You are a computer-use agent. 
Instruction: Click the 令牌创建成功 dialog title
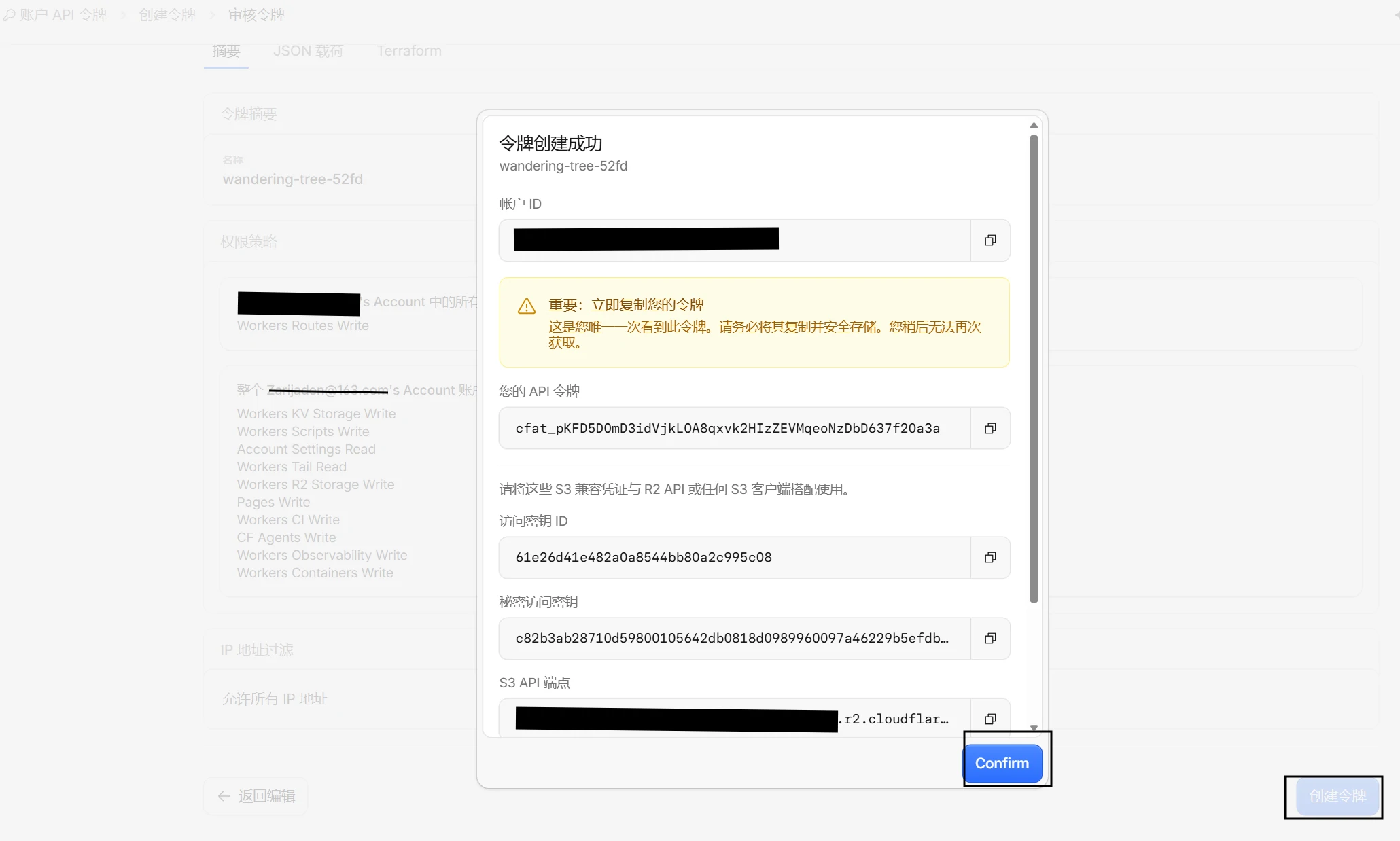point(550,143)
